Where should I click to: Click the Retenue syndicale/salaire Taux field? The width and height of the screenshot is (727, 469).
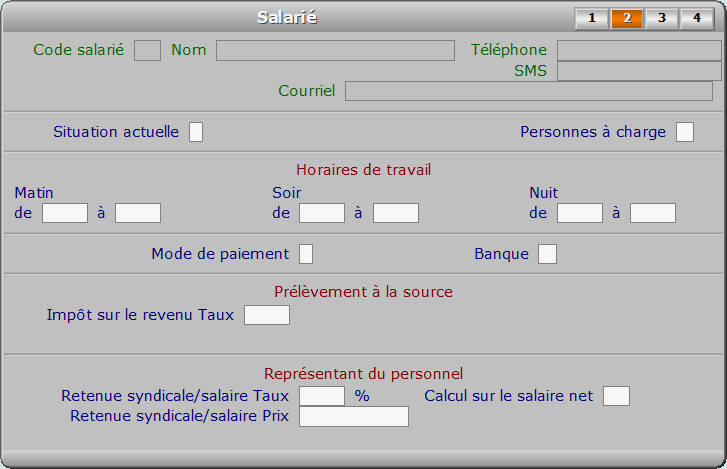click(x=322, y=396)
